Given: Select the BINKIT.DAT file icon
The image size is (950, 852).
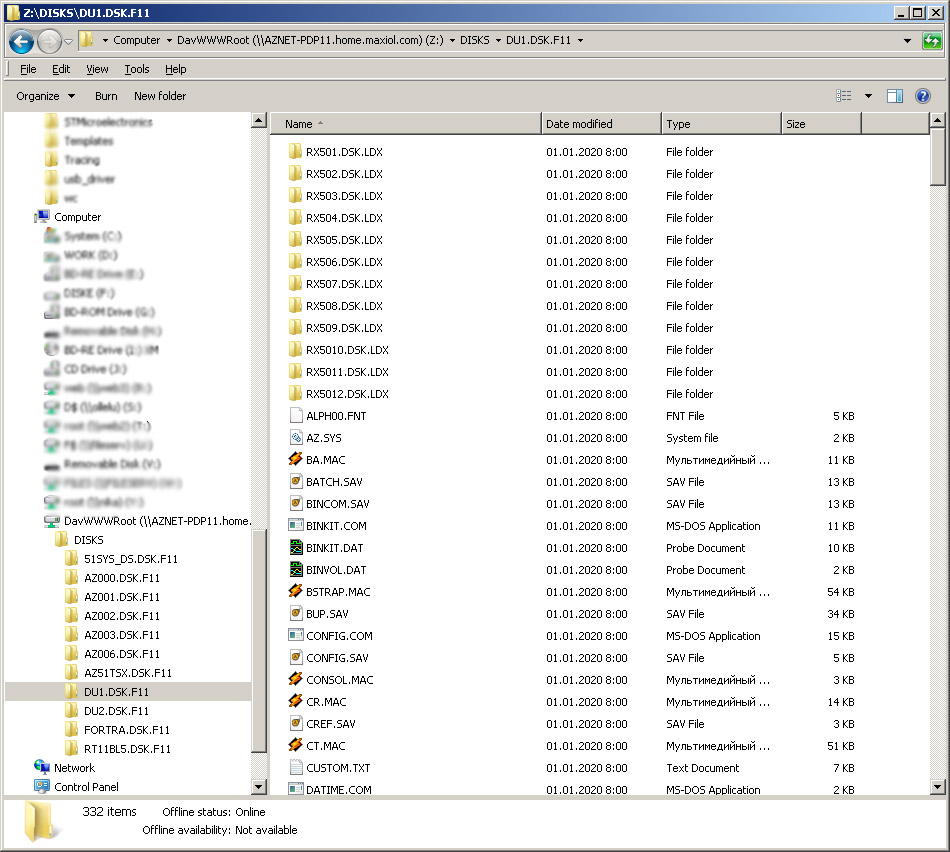Looking at the screenshot, I should [x=296, y=548].
